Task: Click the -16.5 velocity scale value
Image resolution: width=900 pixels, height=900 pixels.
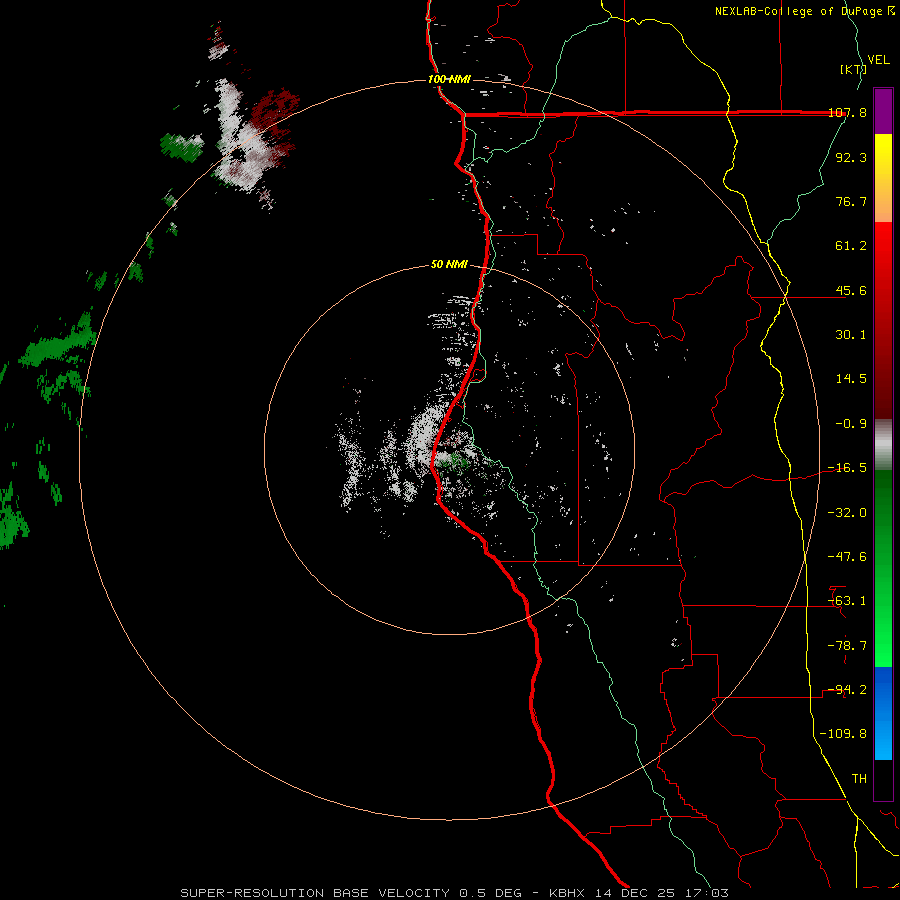Action: [x=847, y=468]
